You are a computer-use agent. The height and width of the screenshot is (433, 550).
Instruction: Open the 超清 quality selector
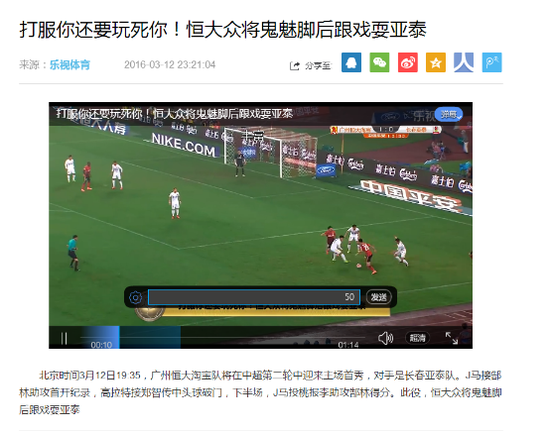[417, 338]
